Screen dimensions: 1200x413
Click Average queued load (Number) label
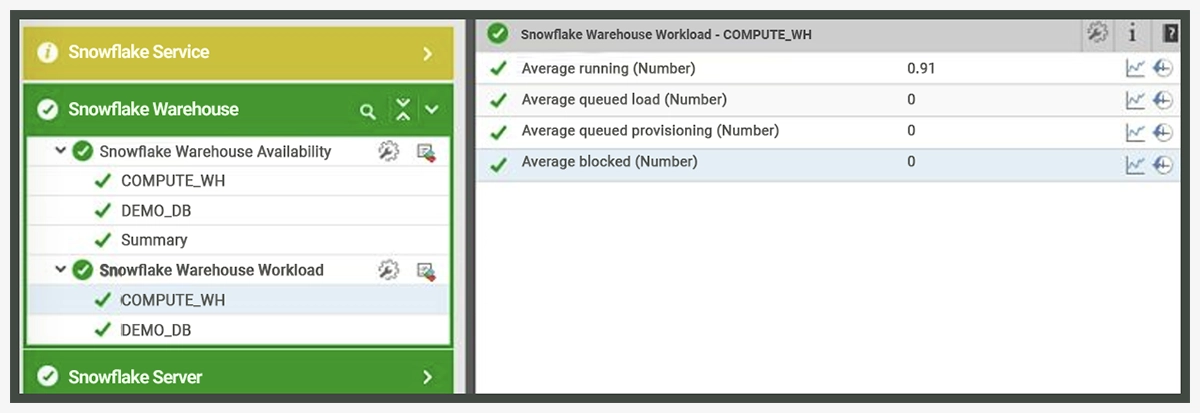point(624,100)
